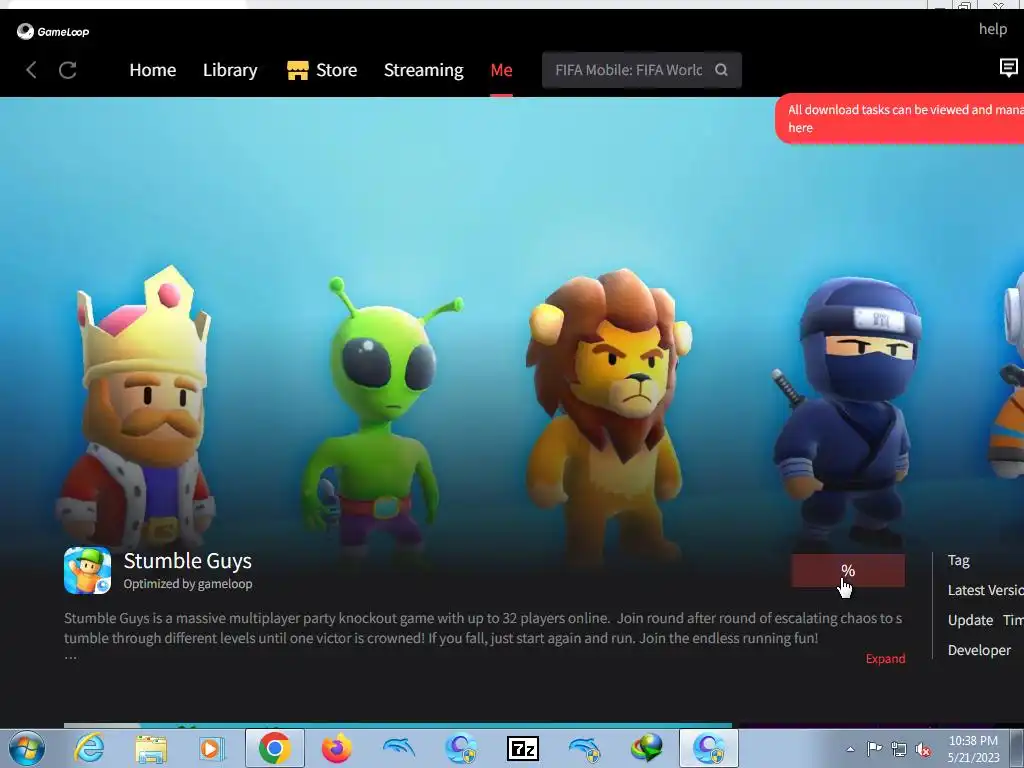Screen dimensions: 1024x768
Task: Click the screenshot thumbnail strip below the description
Action: [x=398, y=725]
